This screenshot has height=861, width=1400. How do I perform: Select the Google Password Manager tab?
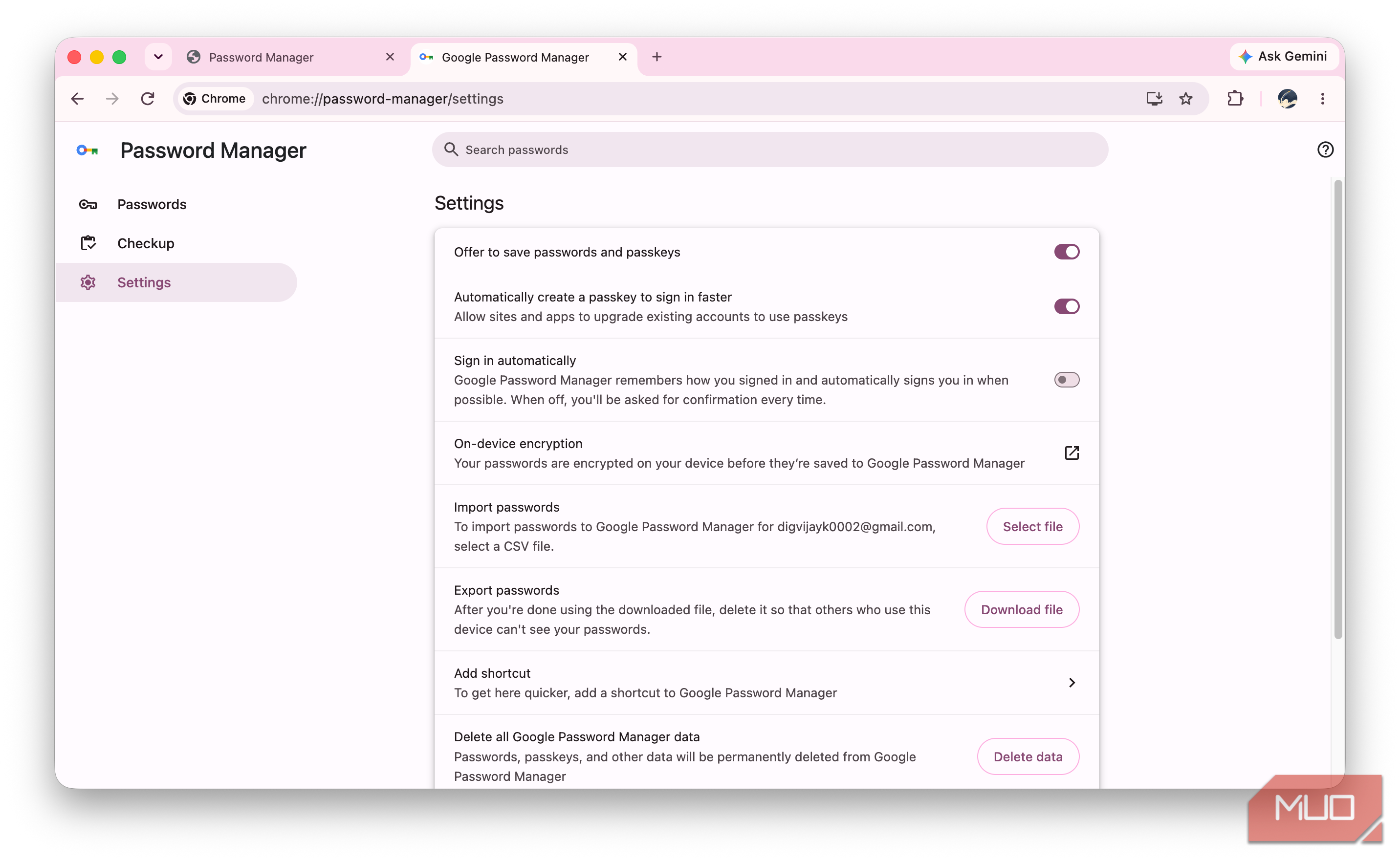point(523,58)
